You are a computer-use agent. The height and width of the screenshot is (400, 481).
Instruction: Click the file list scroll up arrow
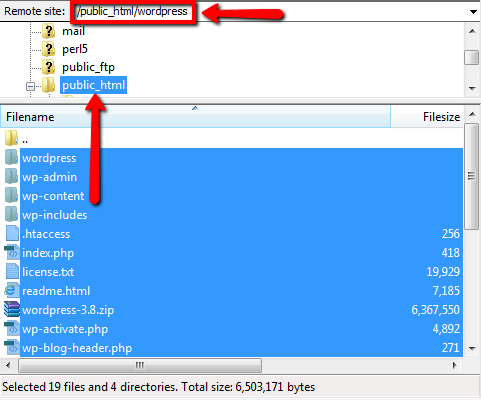[x=472, y=114]
